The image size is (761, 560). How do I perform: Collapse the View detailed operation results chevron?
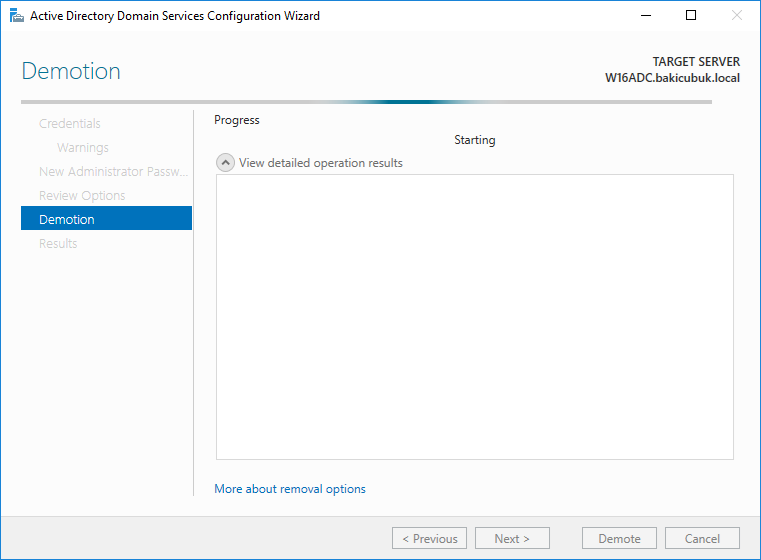click(225, 163)
